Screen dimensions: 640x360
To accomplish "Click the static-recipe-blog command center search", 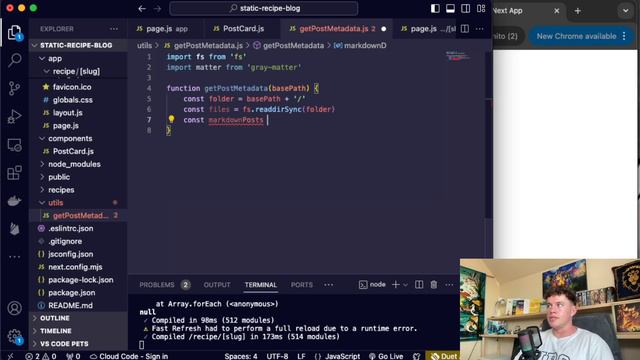I will click(x=264, y=8).
